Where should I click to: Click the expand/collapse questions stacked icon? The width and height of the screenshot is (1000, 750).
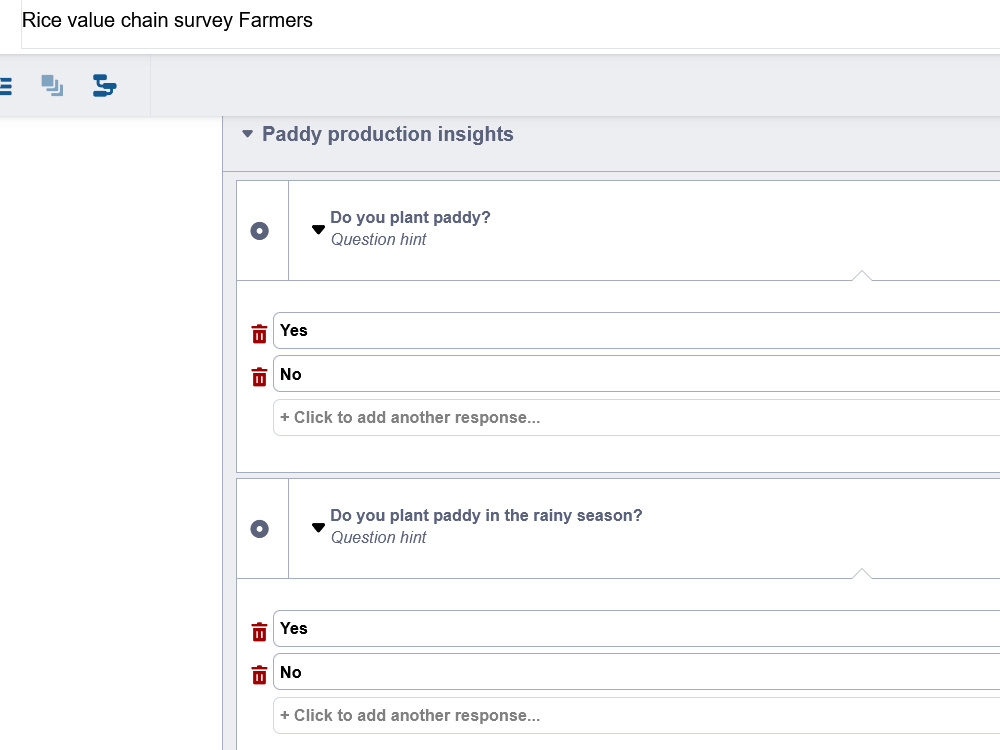pyautogui.click(x=52, y=85)
